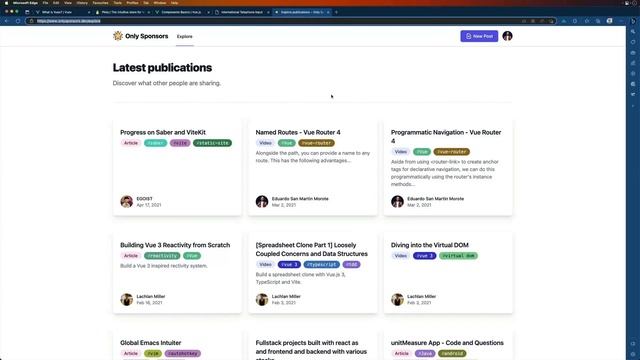Click author name EGOIST

[x=144, y=198]
